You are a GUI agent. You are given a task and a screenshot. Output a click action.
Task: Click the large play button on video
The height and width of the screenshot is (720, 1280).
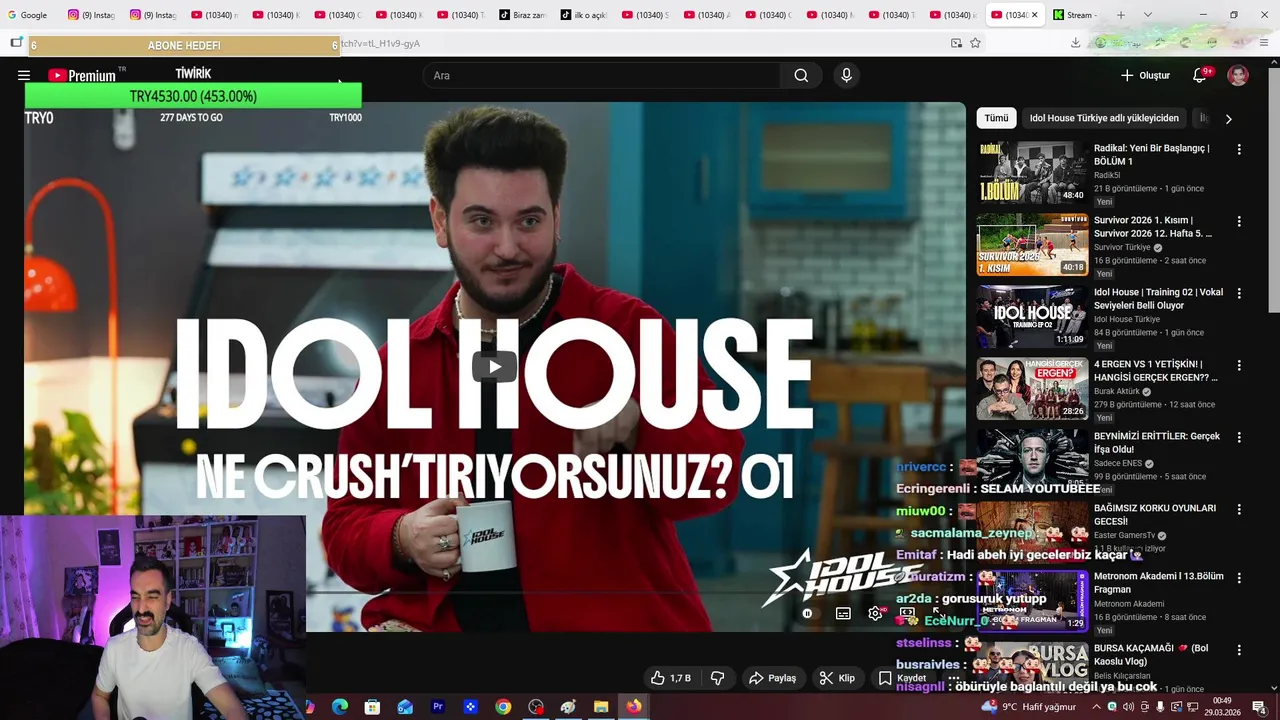click(494, 366)
